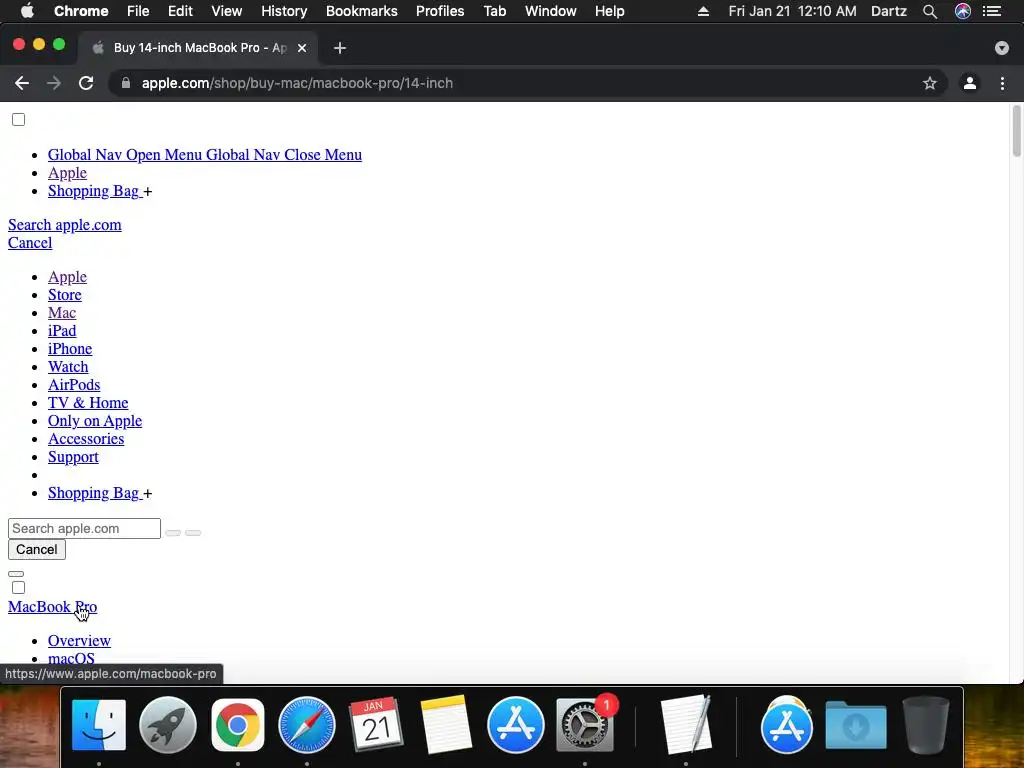Open the tab search dropdown arrow
The width and height of the screenshot is (1024, 768).
[x=1001, y=48]
